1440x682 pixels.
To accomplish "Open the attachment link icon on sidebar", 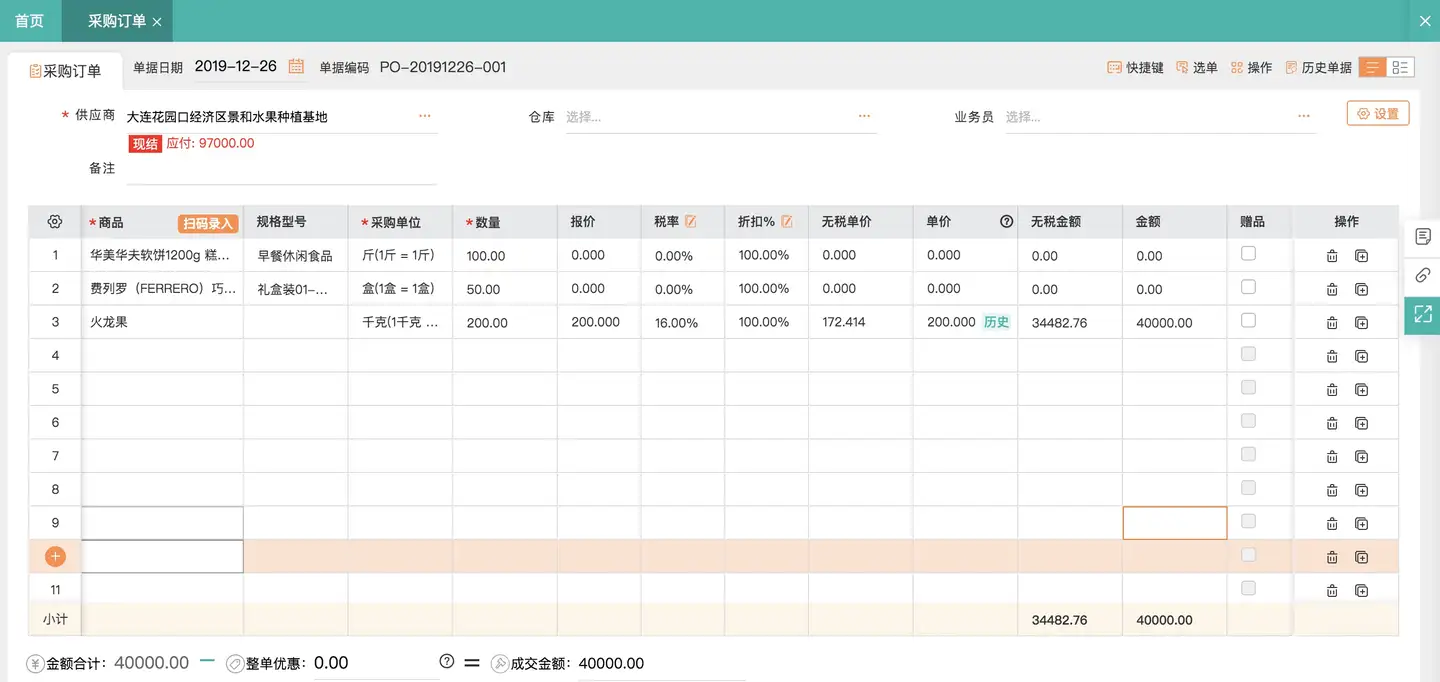I will (x=1423, y=275).
